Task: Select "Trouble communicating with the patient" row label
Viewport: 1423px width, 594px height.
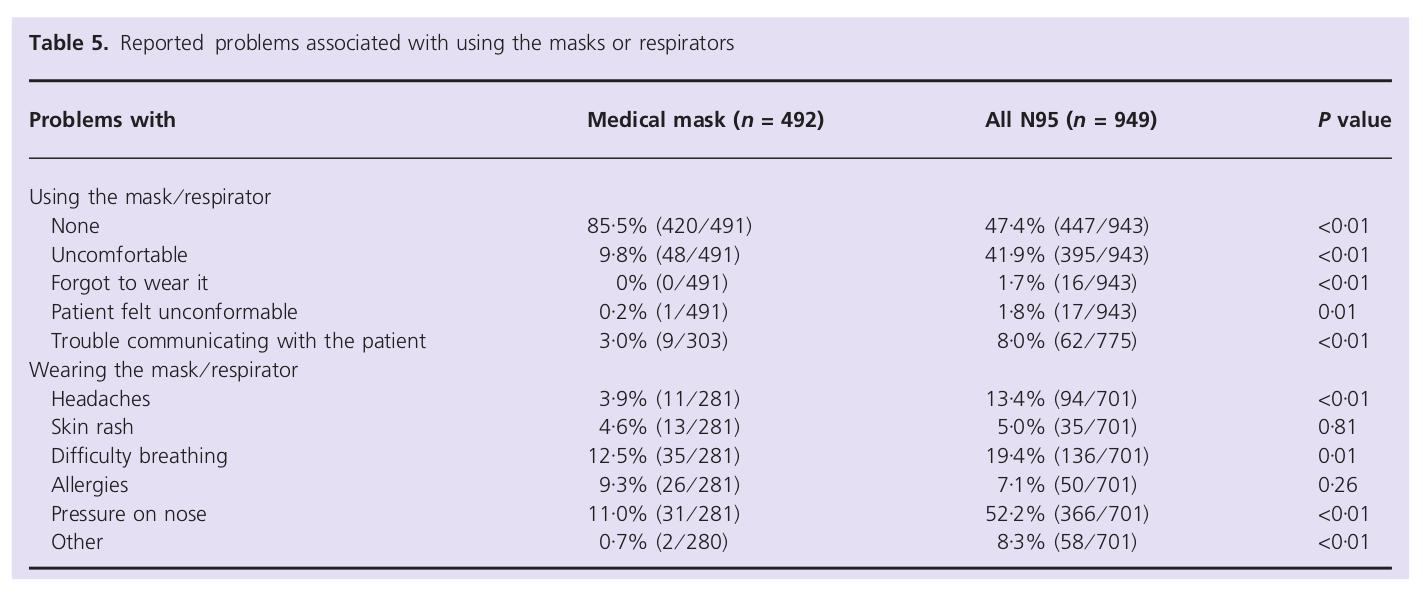Action: point(238,341)
